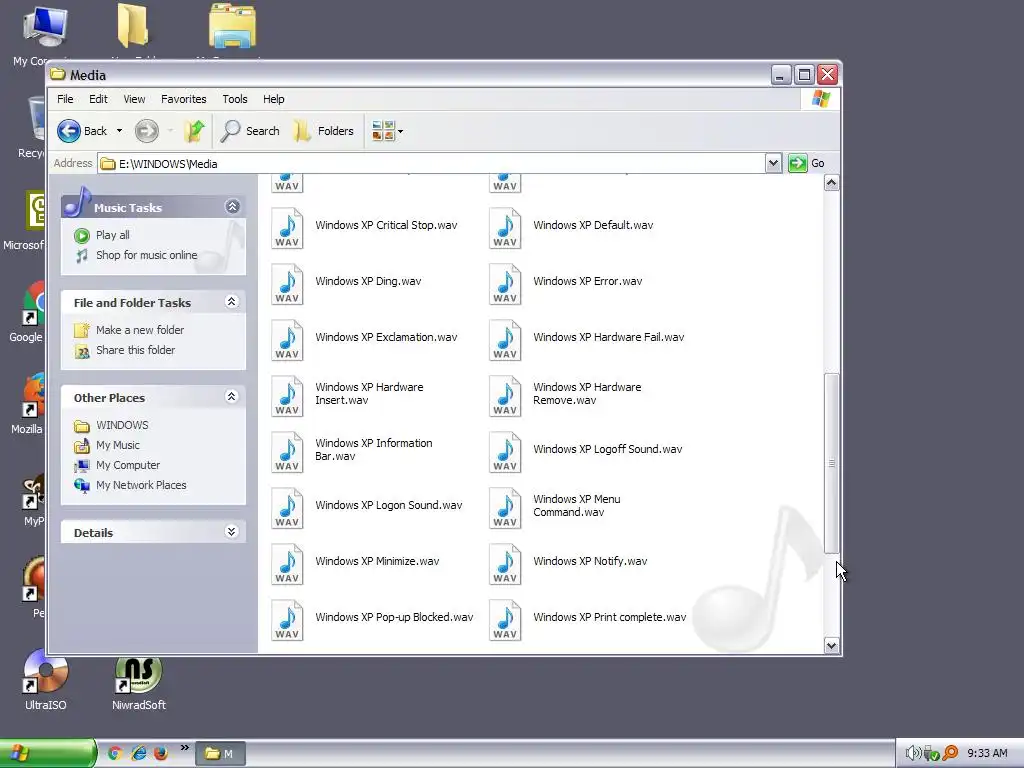Open the Back history dropdown arrow

119,131
